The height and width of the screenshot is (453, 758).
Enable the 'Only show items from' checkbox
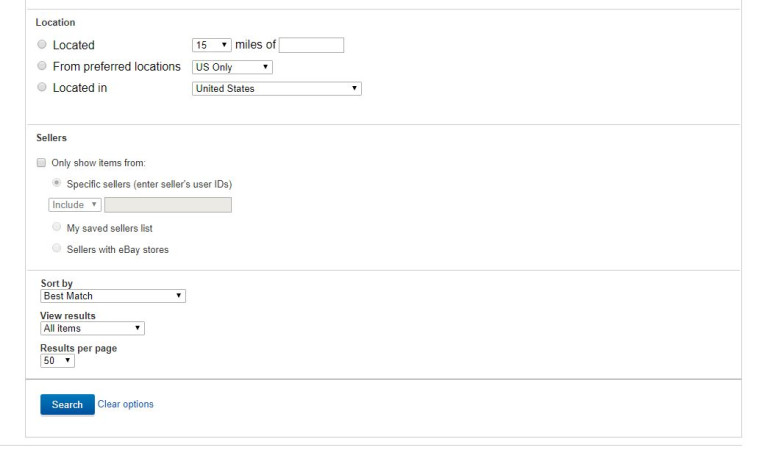(41, 163)
